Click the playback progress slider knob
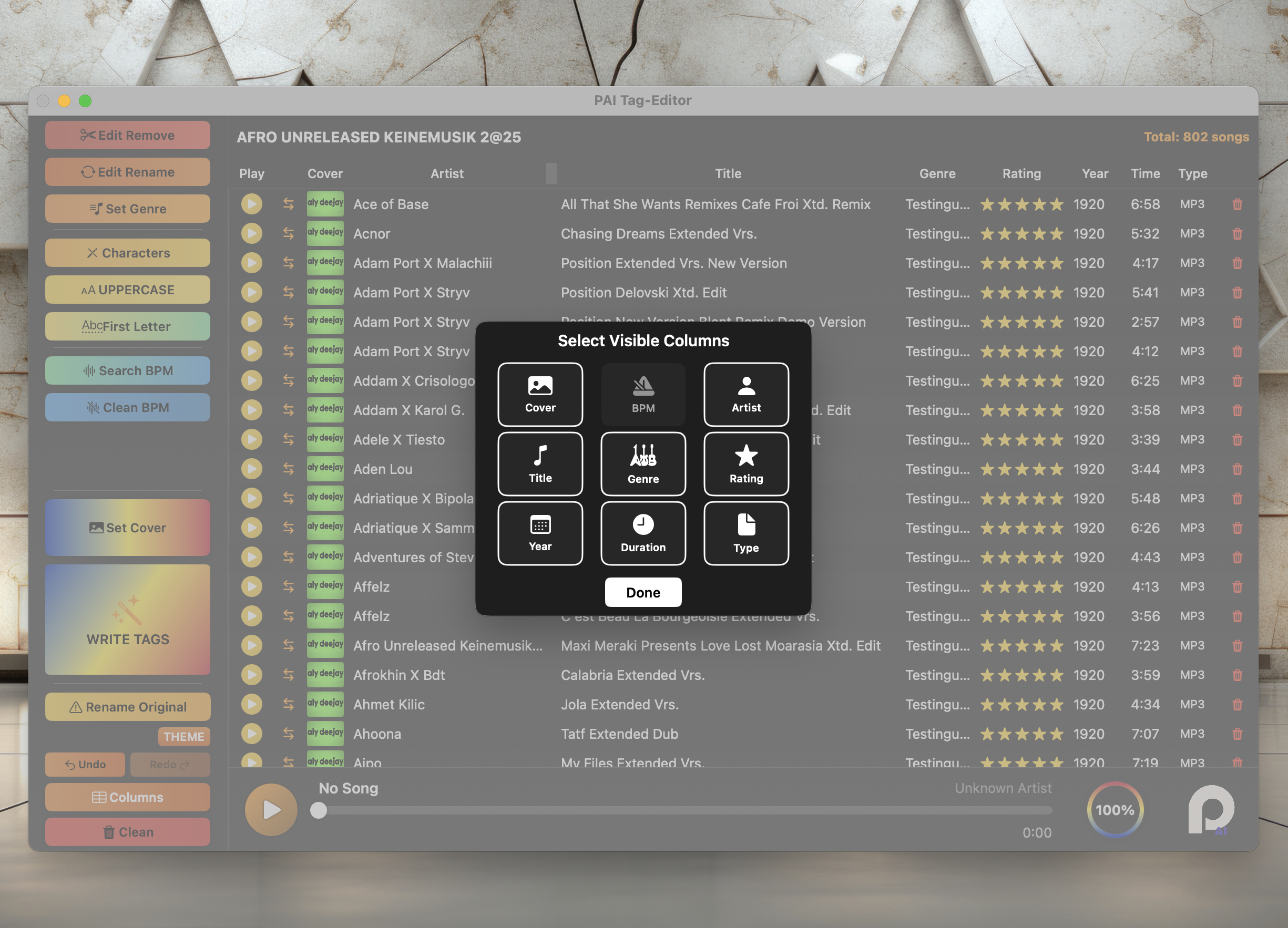Viewport: 1288px width, 928px height. click(319, 810)
